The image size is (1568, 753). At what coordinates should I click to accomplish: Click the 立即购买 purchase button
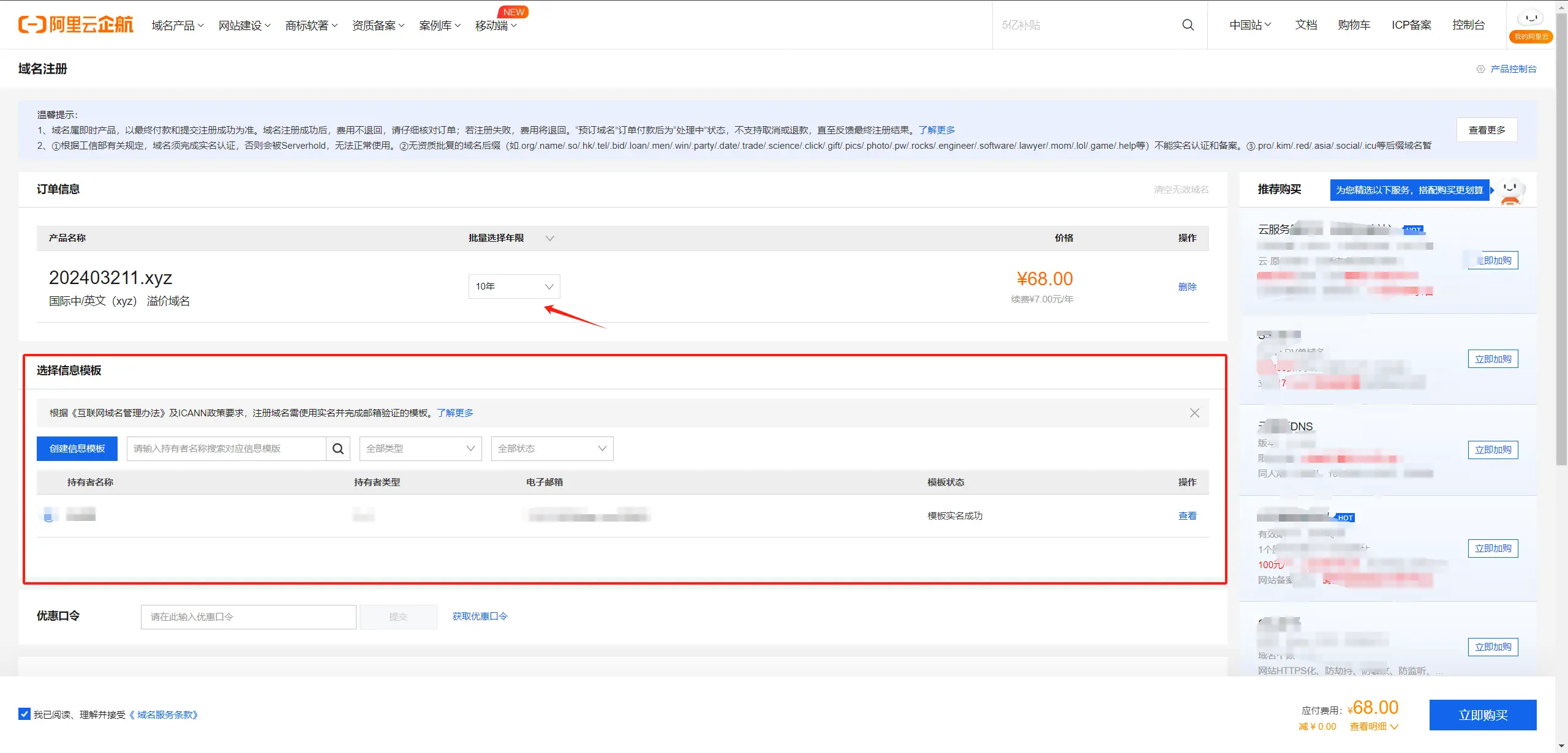pyautogui.click(x=1483, y=714)
